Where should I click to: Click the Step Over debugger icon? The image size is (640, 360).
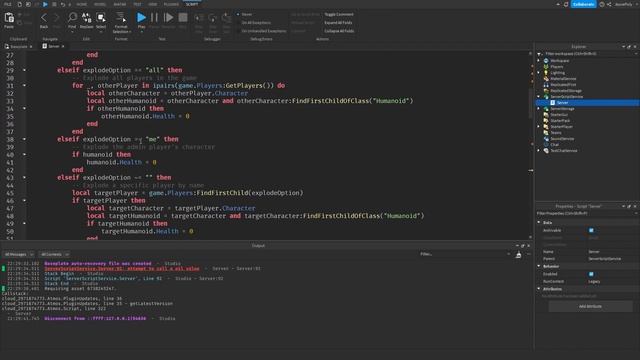point(213,18)
